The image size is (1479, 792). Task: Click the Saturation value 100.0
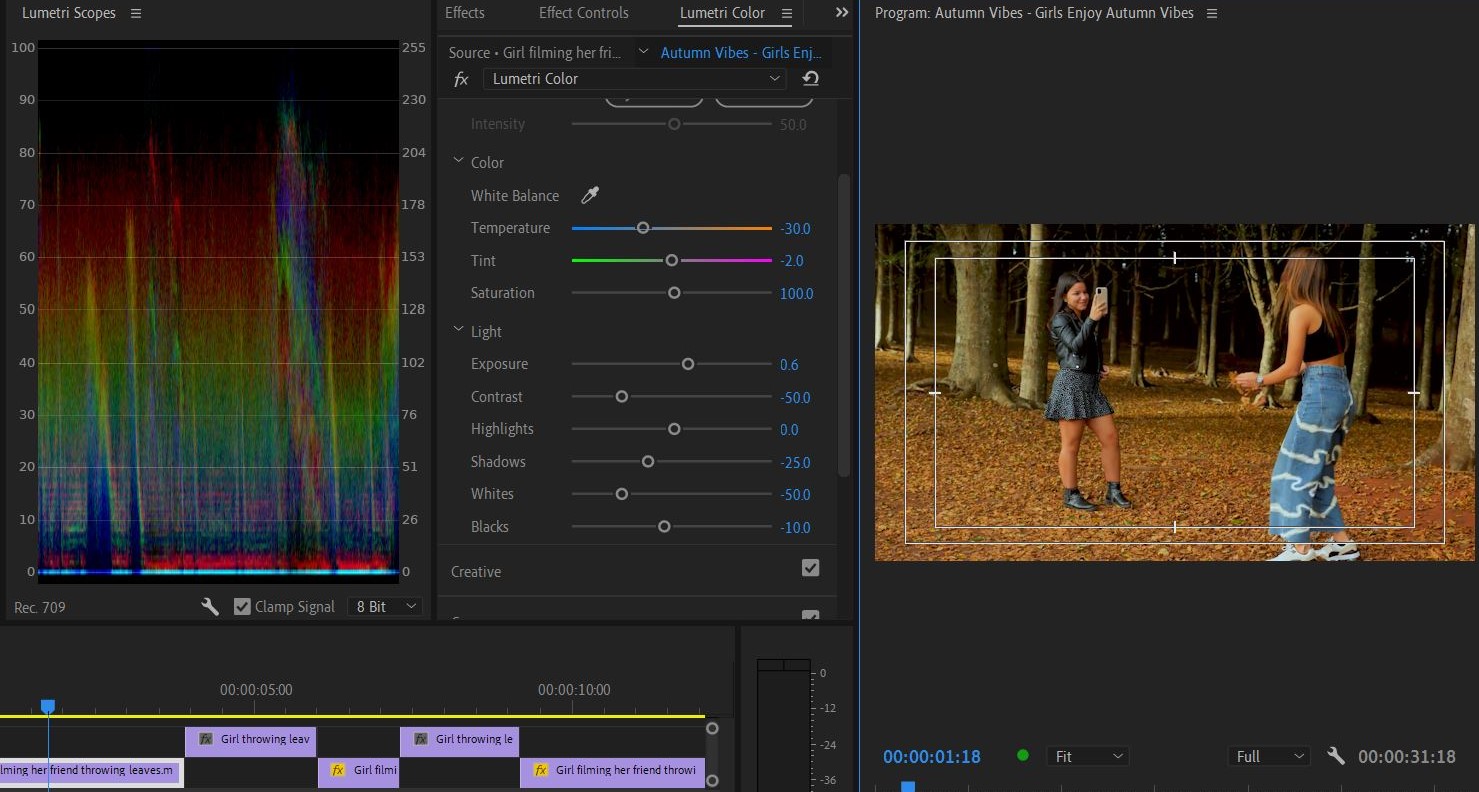(797, 293)
